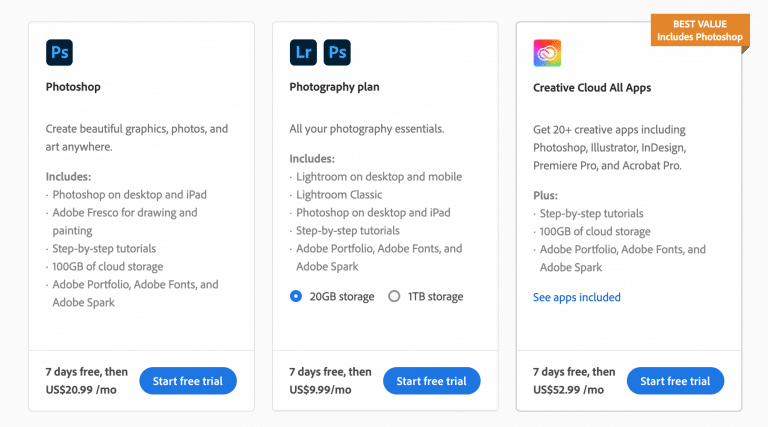Click the Get 20+ creative apps description
The width and height of the screenshot is (768, 427).
pos(610,147)
